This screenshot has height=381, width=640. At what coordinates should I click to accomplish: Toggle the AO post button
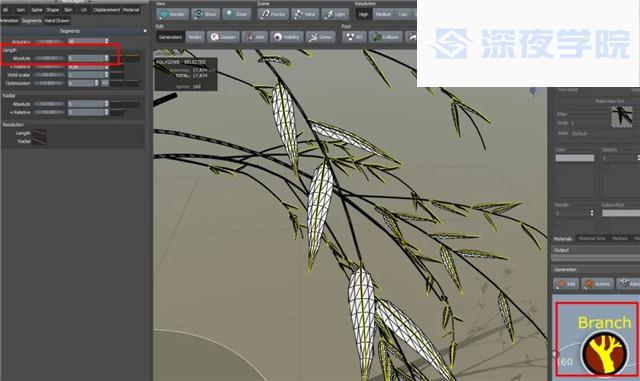354,37
